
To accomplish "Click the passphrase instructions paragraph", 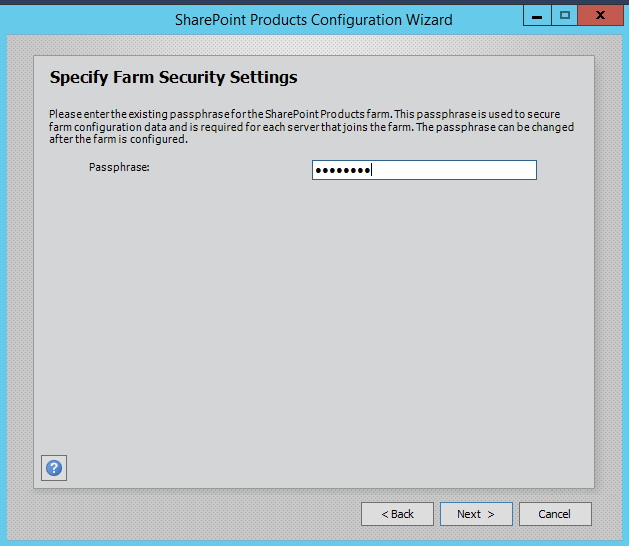I will coord(311,126).
